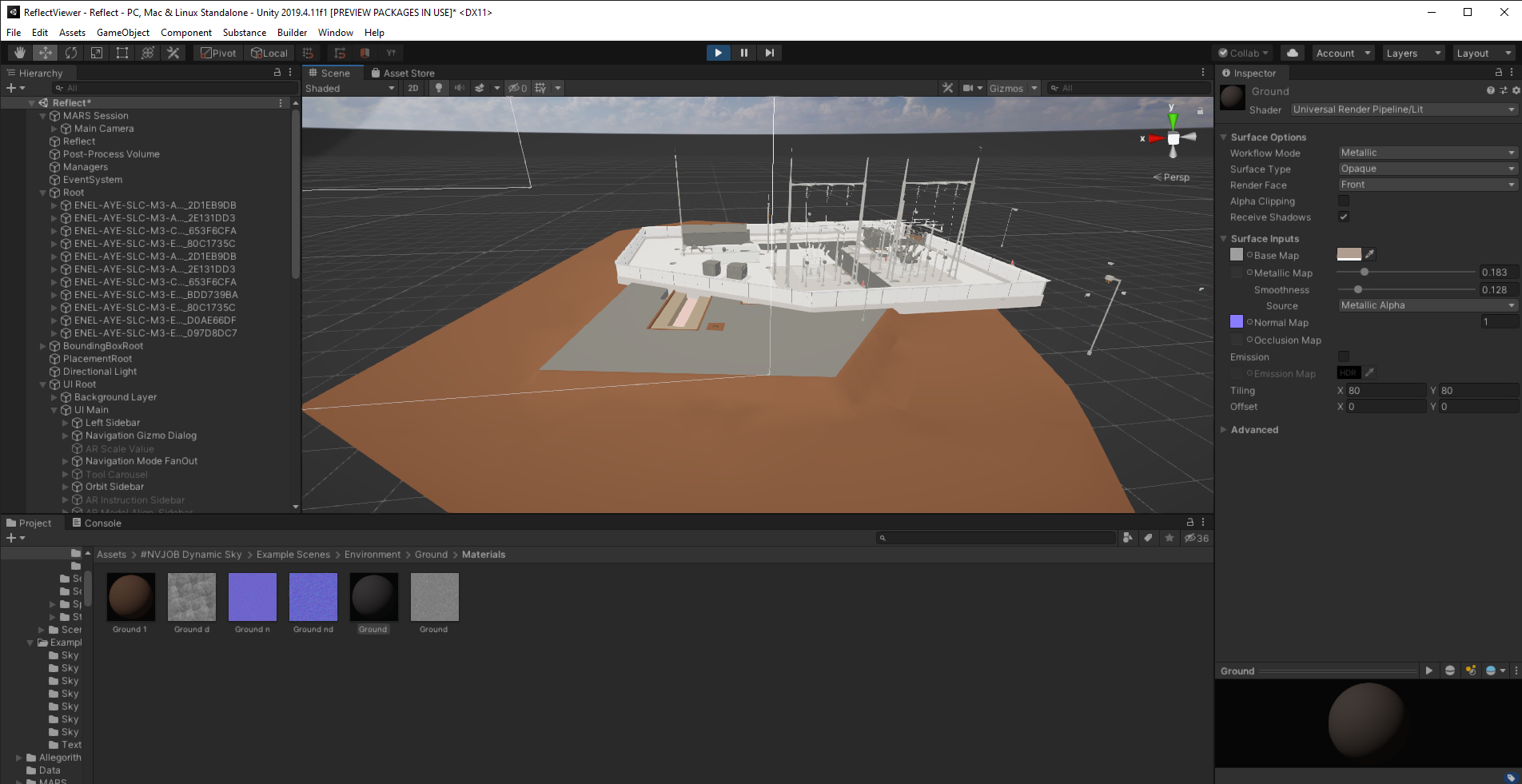Uncheck Receive Shadows checkbox
Image resolution: width=1522 pixels, height=784 pixels.
coord(1344,217)
